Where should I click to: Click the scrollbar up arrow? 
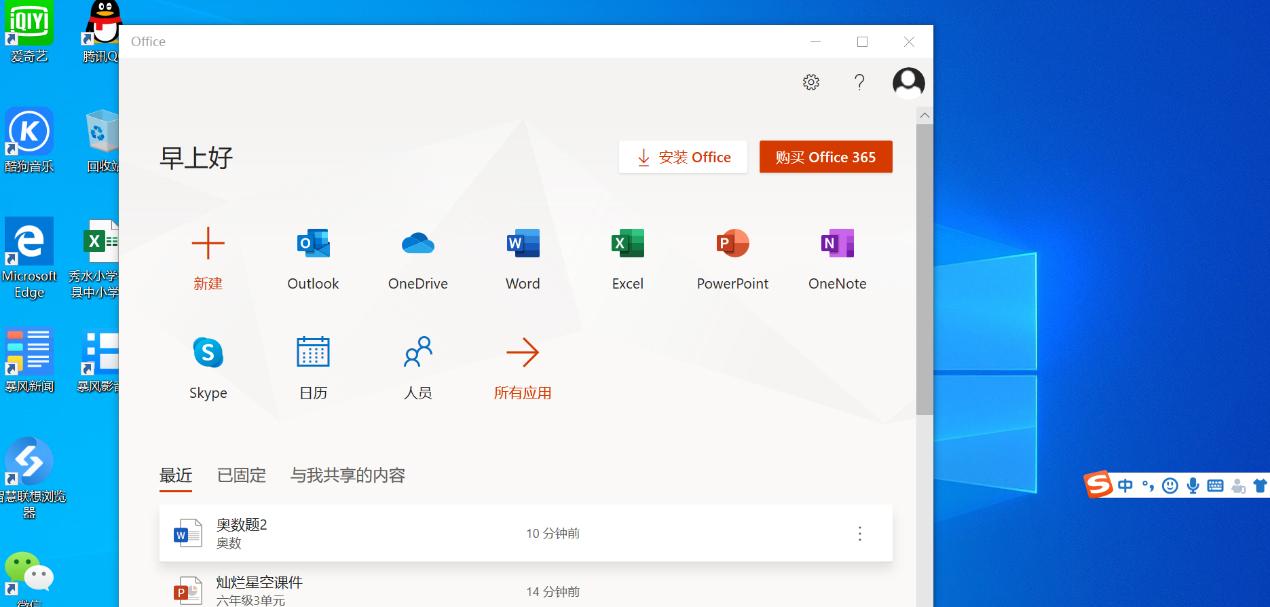[x=924, y=116]
